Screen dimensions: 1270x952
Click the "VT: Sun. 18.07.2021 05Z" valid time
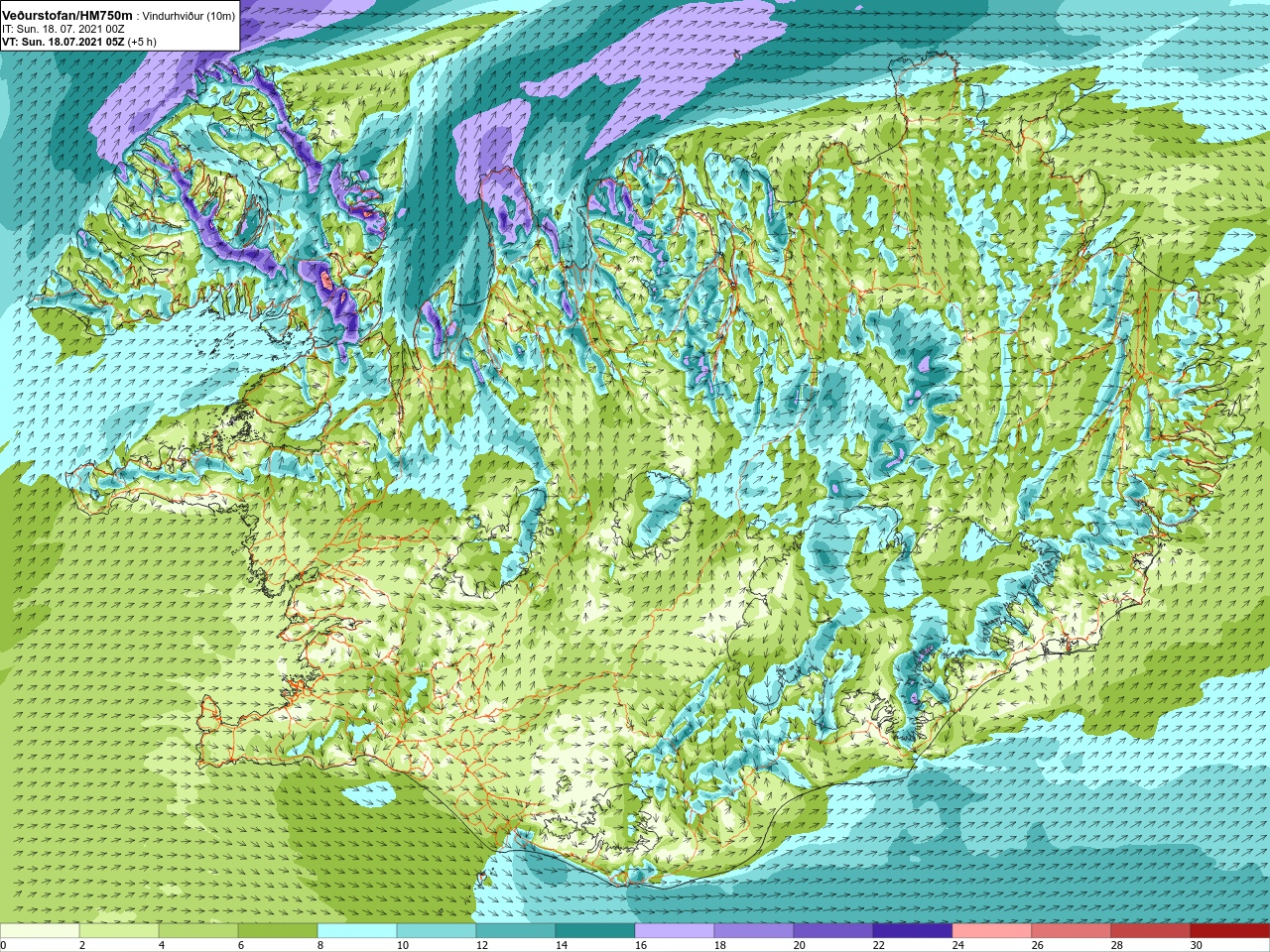click(63, 42)
